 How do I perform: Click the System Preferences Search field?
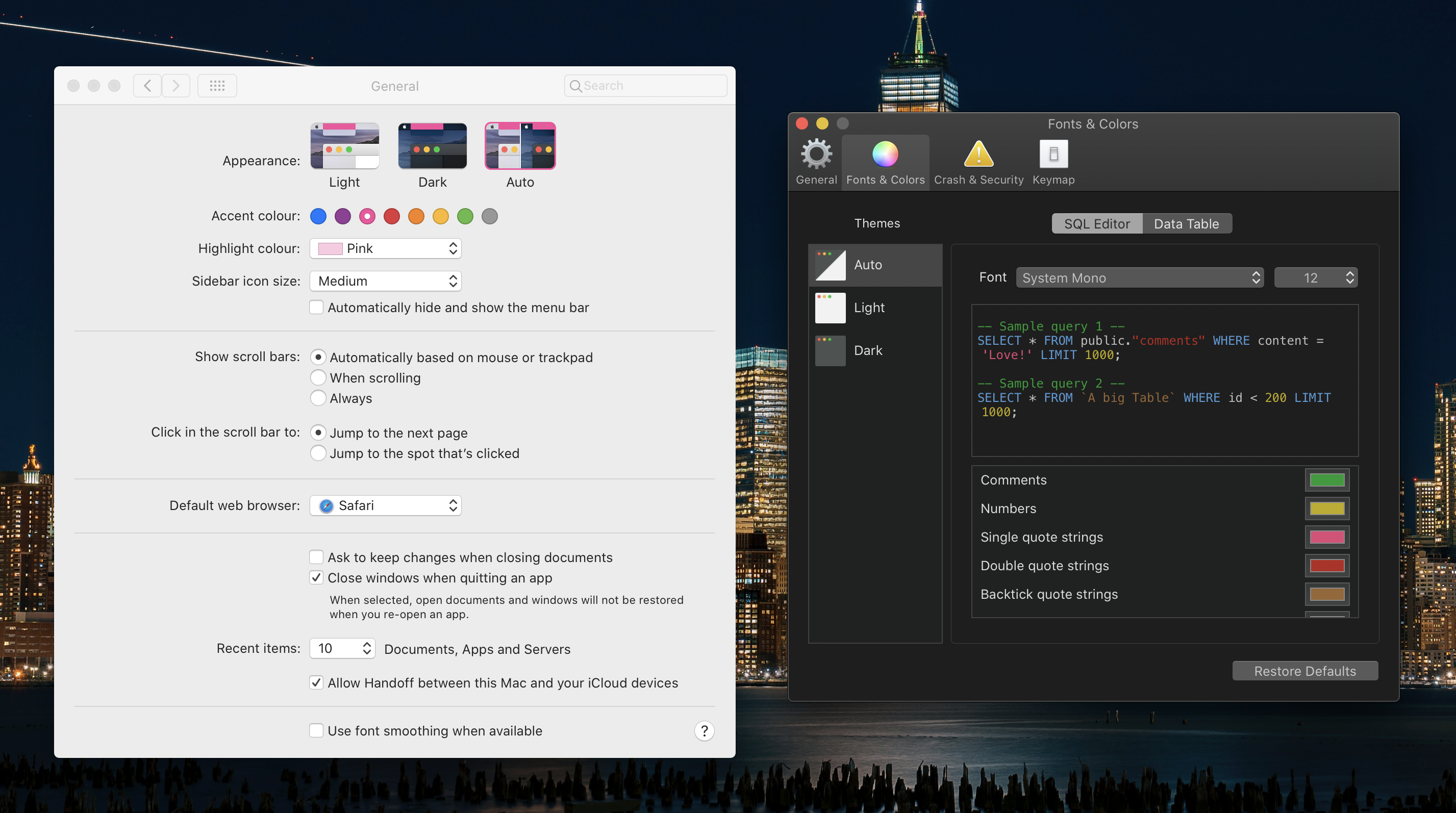(645, 86)
